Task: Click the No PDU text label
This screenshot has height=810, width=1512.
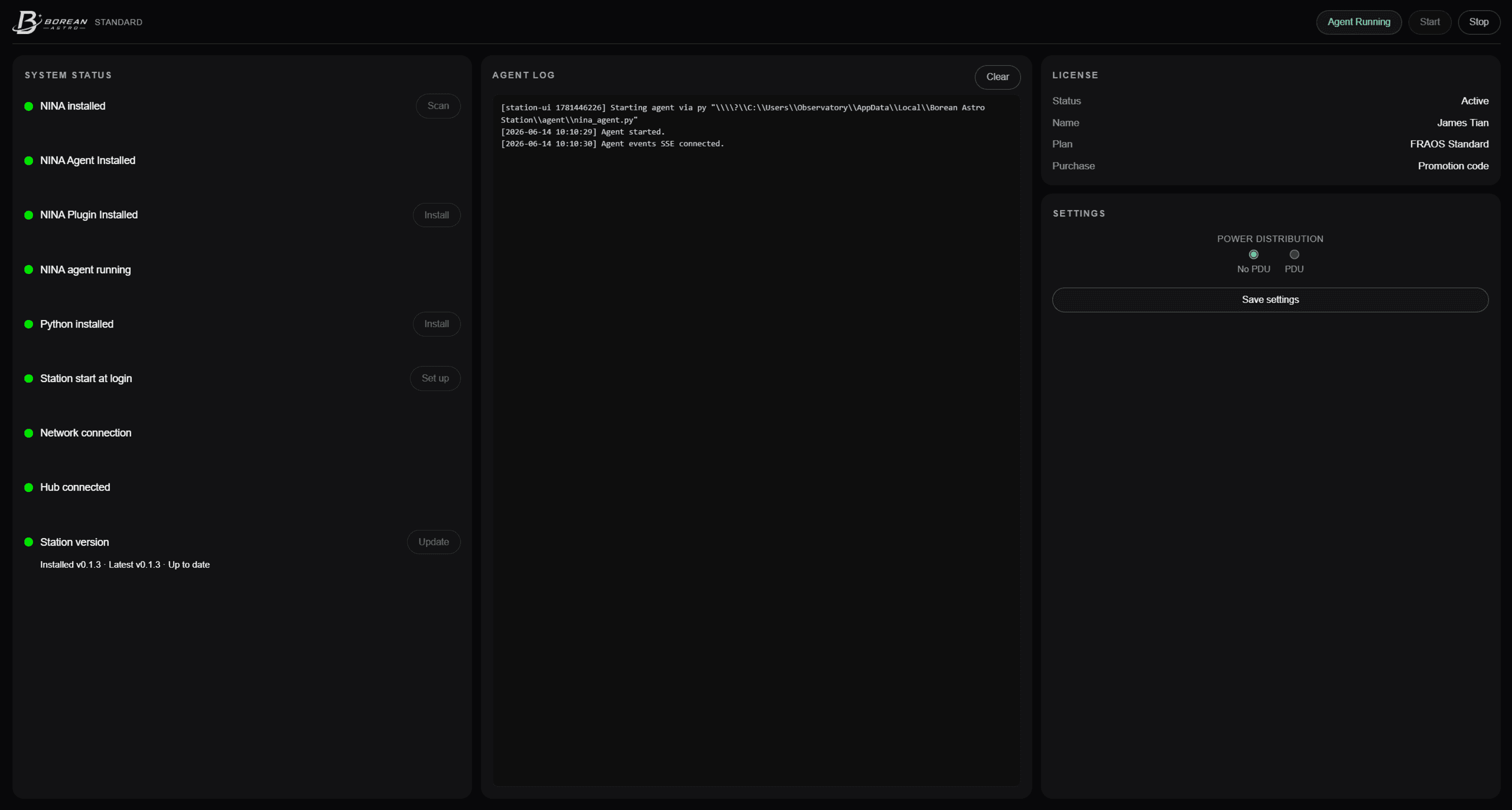Action: [x=1253, y=269]
